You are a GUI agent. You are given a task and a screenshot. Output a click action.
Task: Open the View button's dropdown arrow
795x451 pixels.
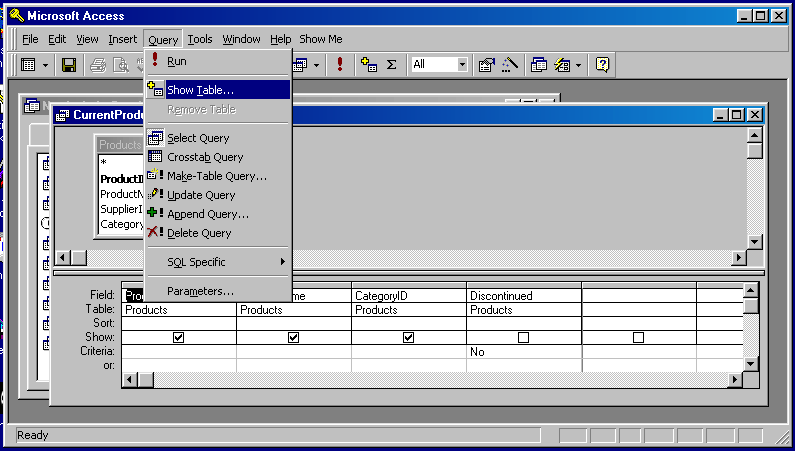[x=45, y=65]
